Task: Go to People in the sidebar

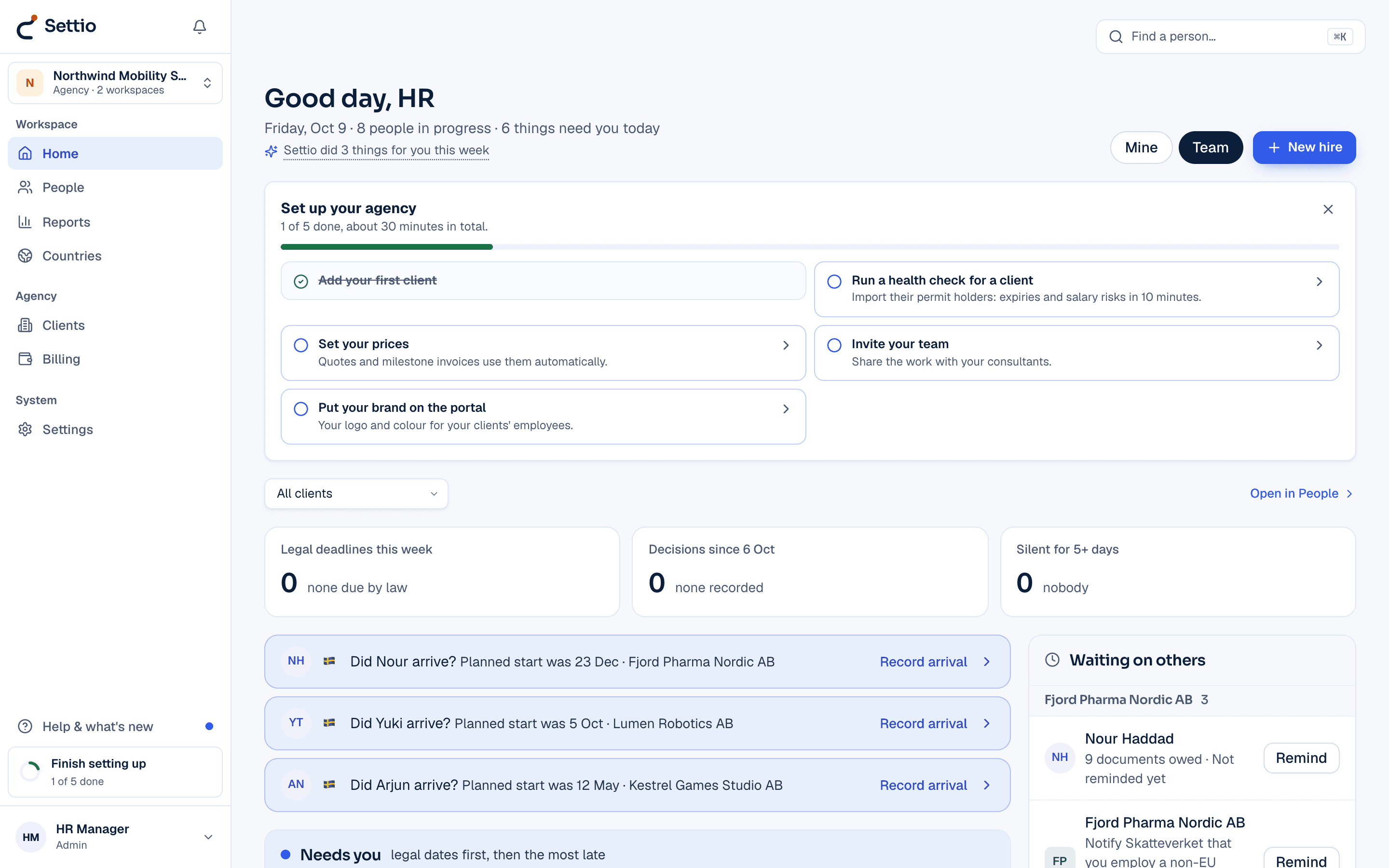Action: point(115,187)
